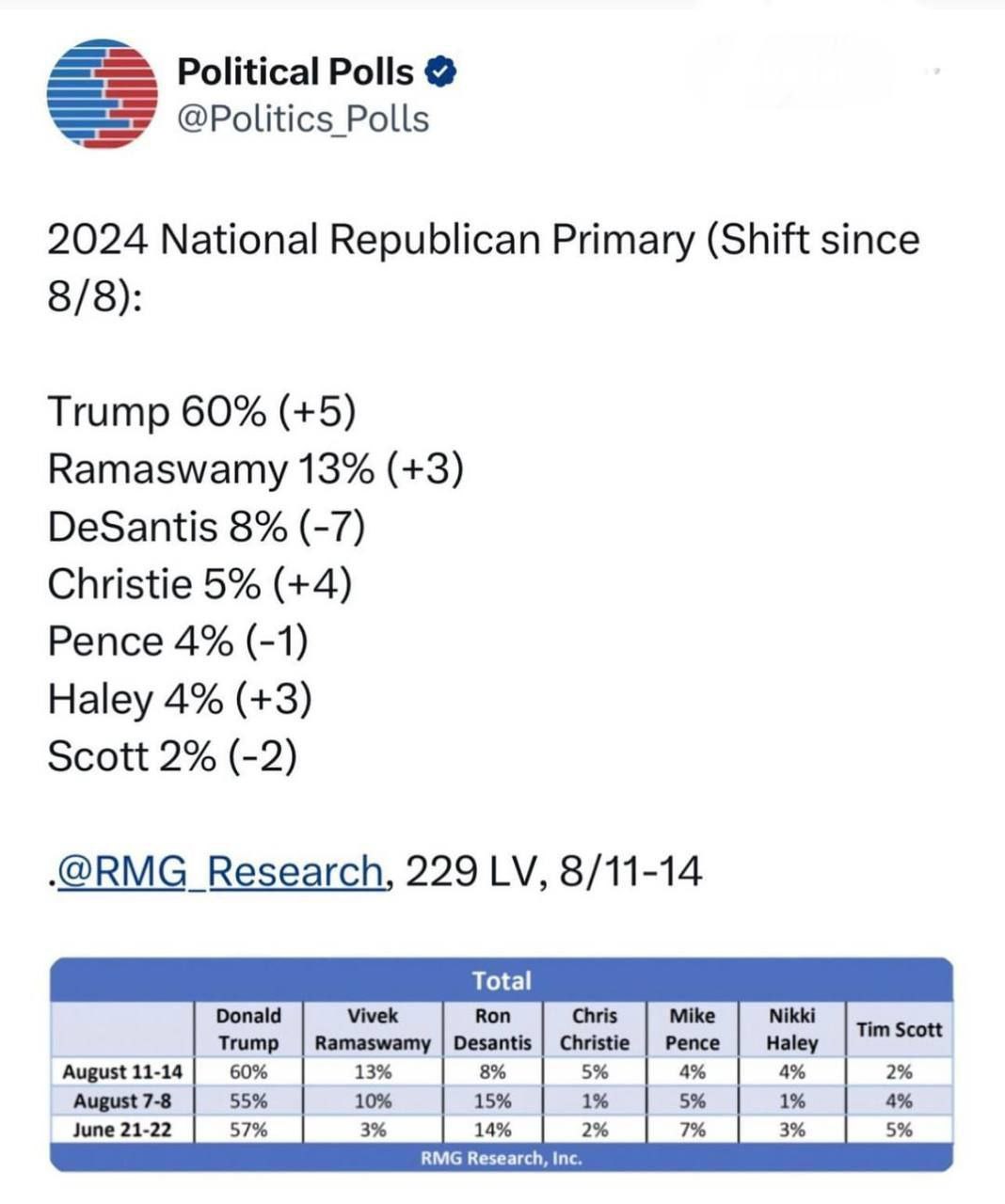This screenshot has height=1204, width=1005.
Task: Click the Vivek Ramaswamy column header
Action: (x=373, y=1029)
